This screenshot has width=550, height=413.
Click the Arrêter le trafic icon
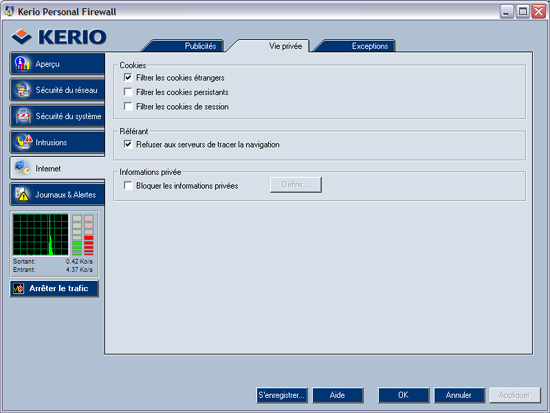[x=18, y=288]
